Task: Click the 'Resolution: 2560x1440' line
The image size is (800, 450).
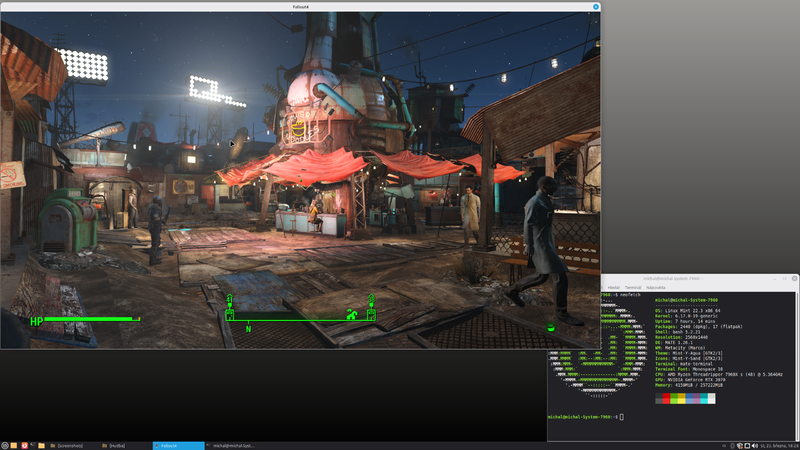Action: (681, 337)
